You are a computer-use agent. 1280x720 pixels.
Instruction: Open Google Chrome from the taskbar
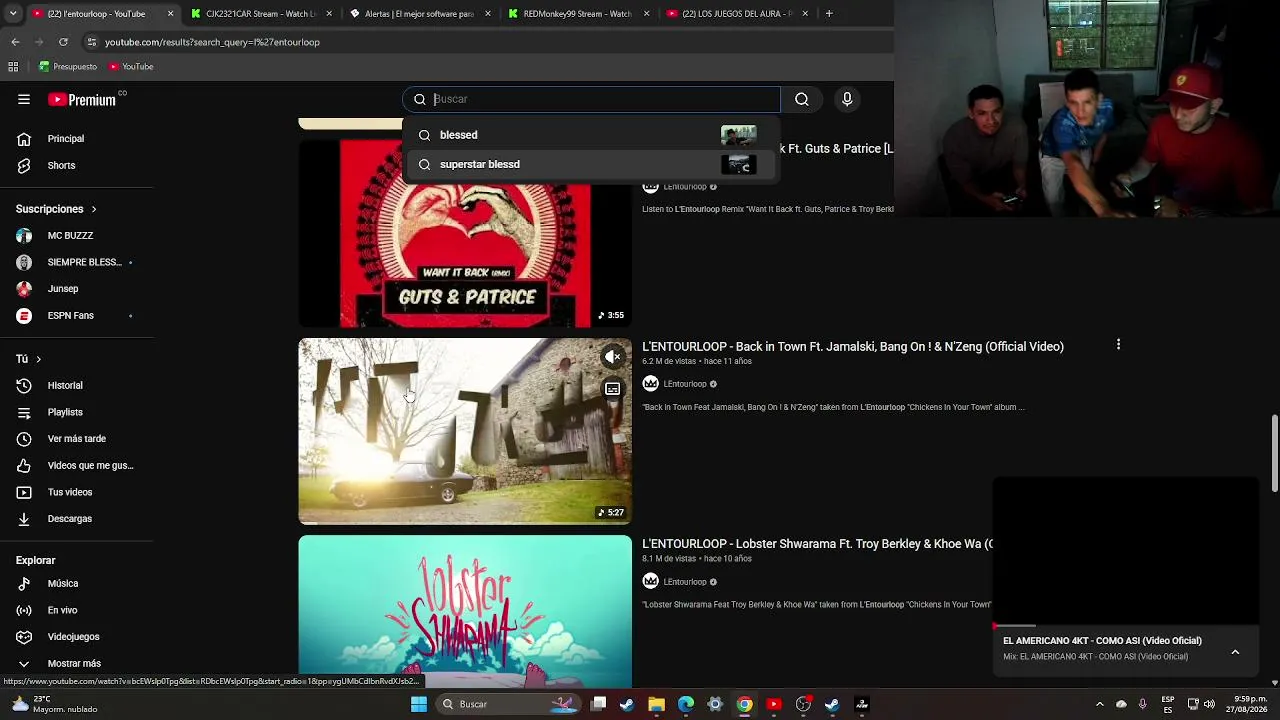point(744,704)
